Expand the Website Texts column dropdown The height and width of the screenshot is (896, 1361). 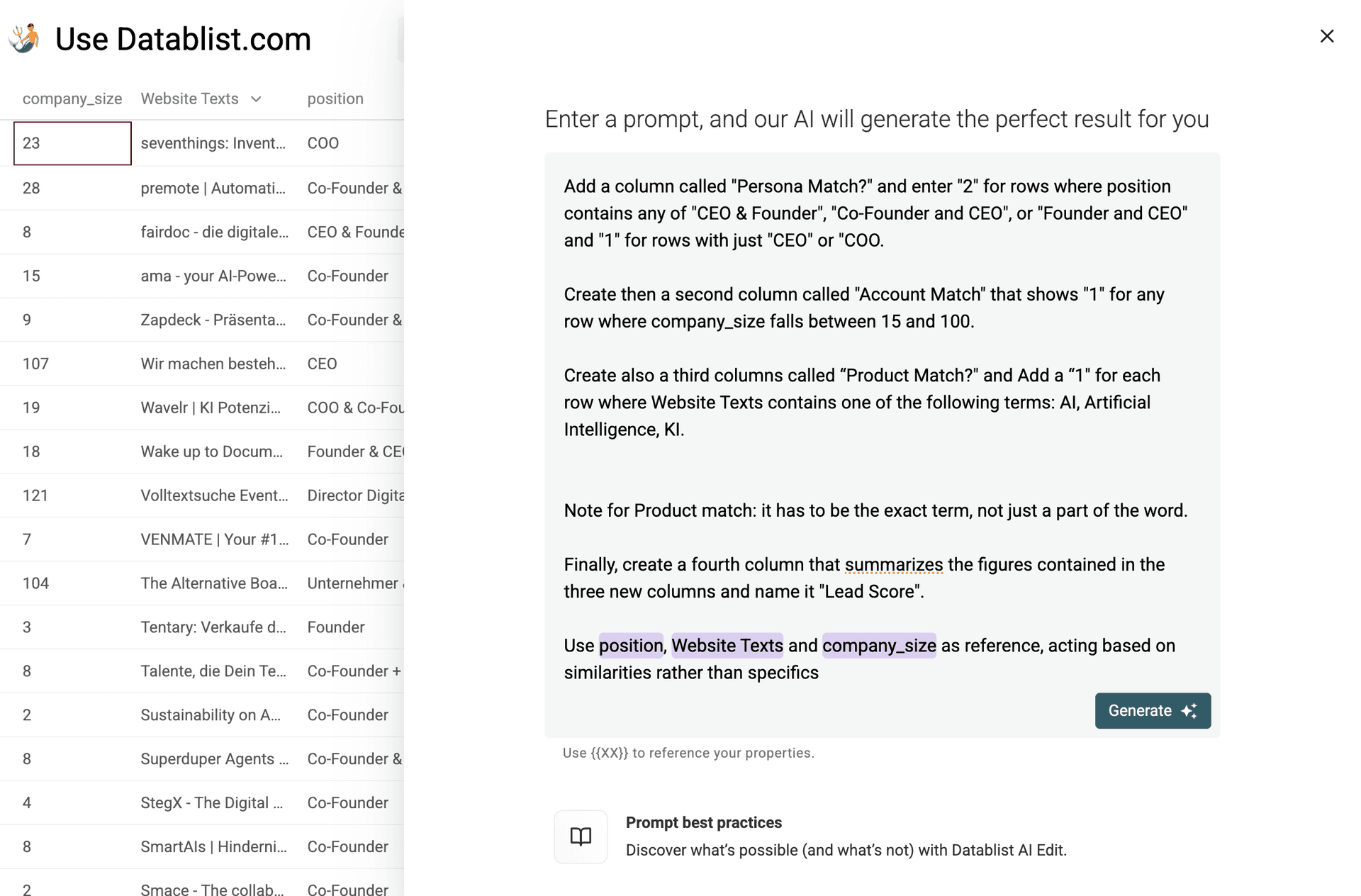coord(257,99)
